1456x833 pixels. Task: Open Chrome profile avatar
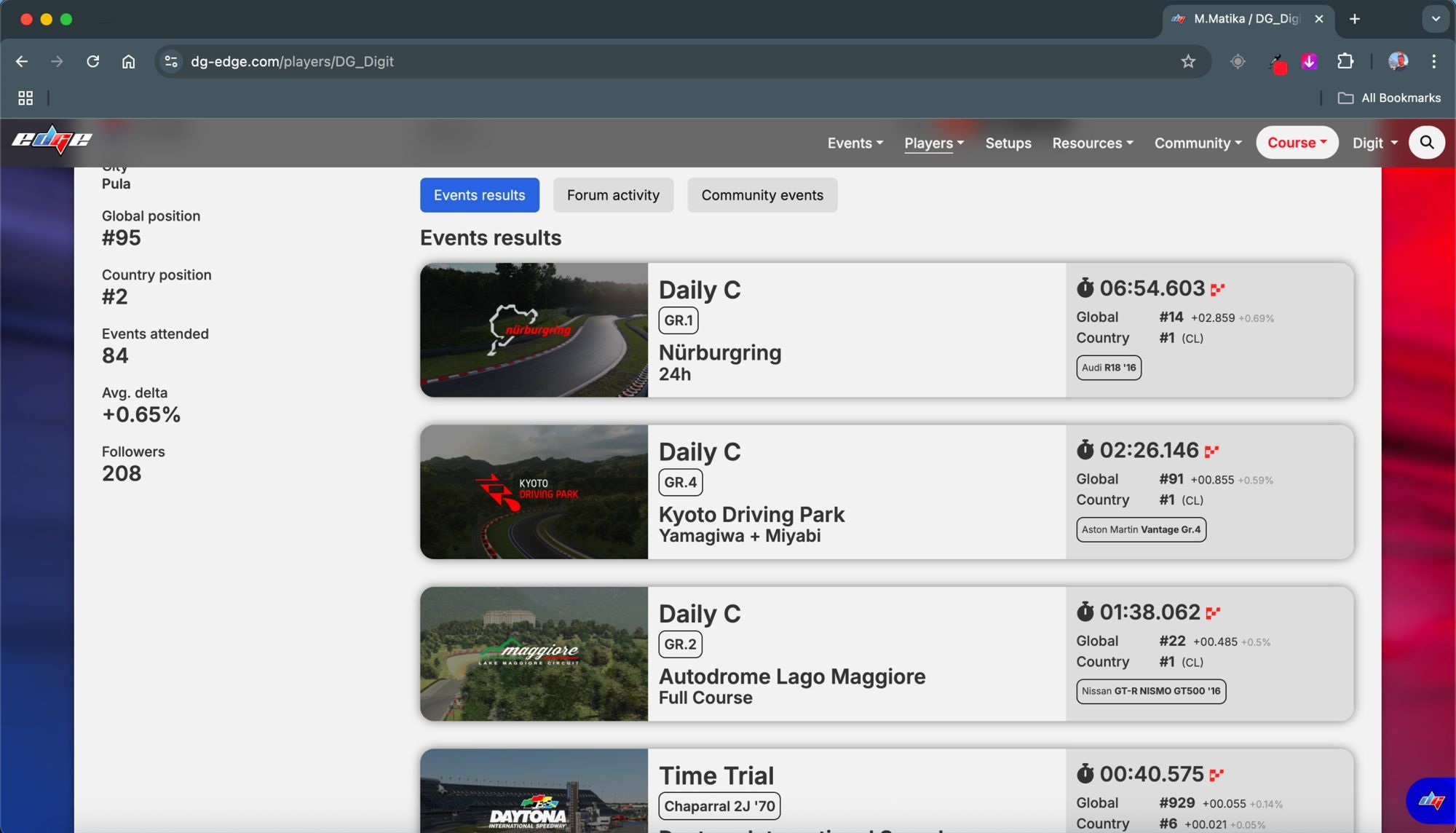(1398, 62)
